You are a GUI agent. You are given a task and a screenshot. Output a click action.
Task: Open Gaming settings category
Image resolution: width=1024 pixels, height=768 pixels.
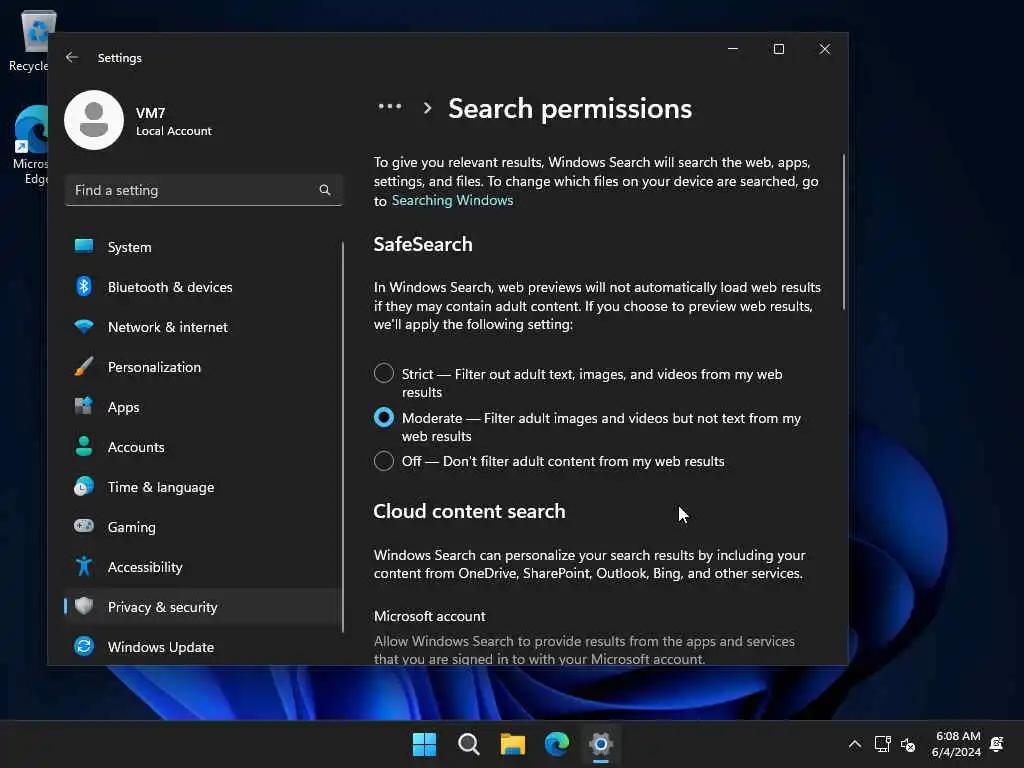(203, 526)
